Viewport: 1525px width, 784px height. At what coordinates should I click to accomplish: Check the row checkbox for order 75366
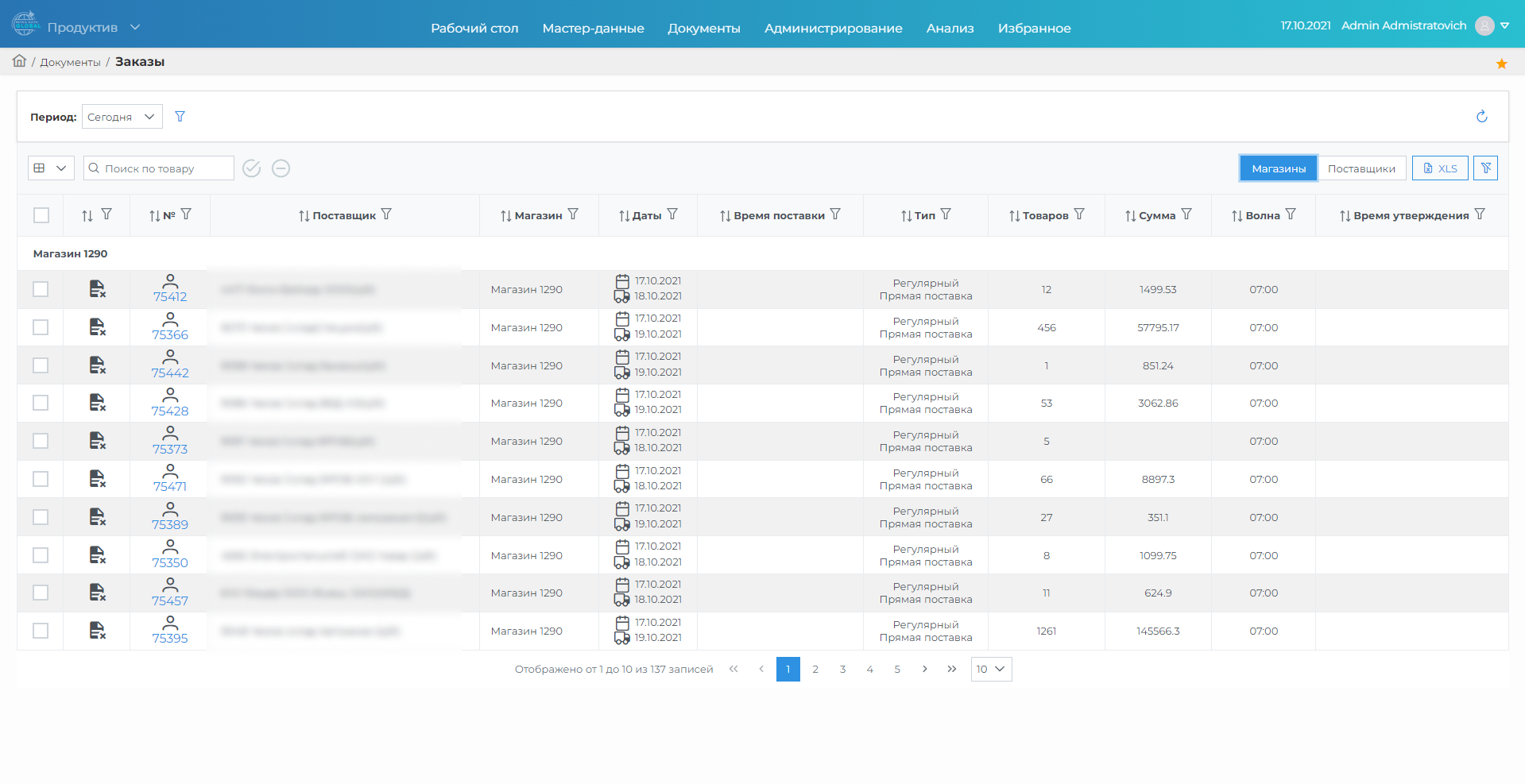point(41,327)
